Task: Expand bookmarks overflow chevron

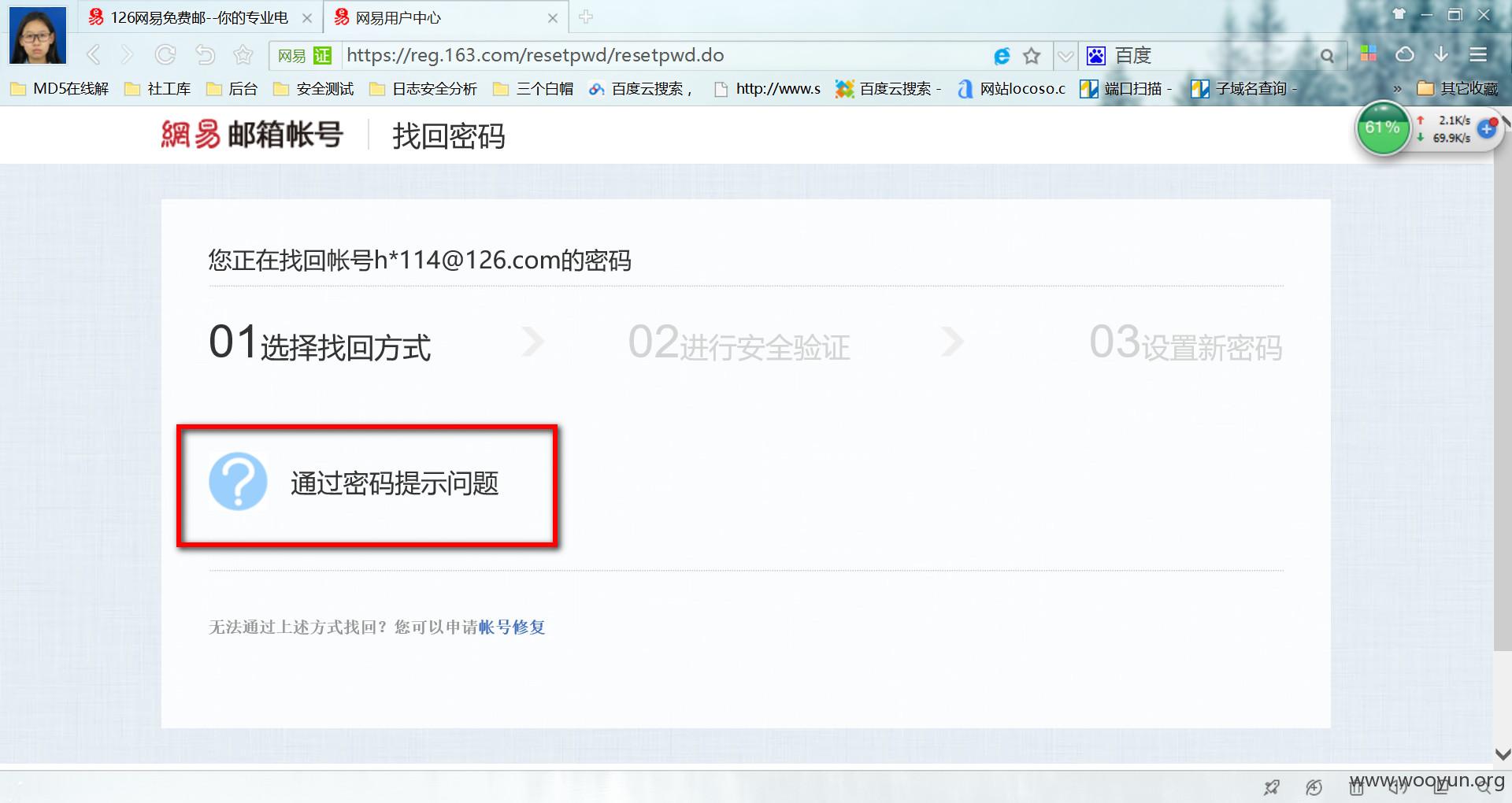Action: click(1397, 89)
